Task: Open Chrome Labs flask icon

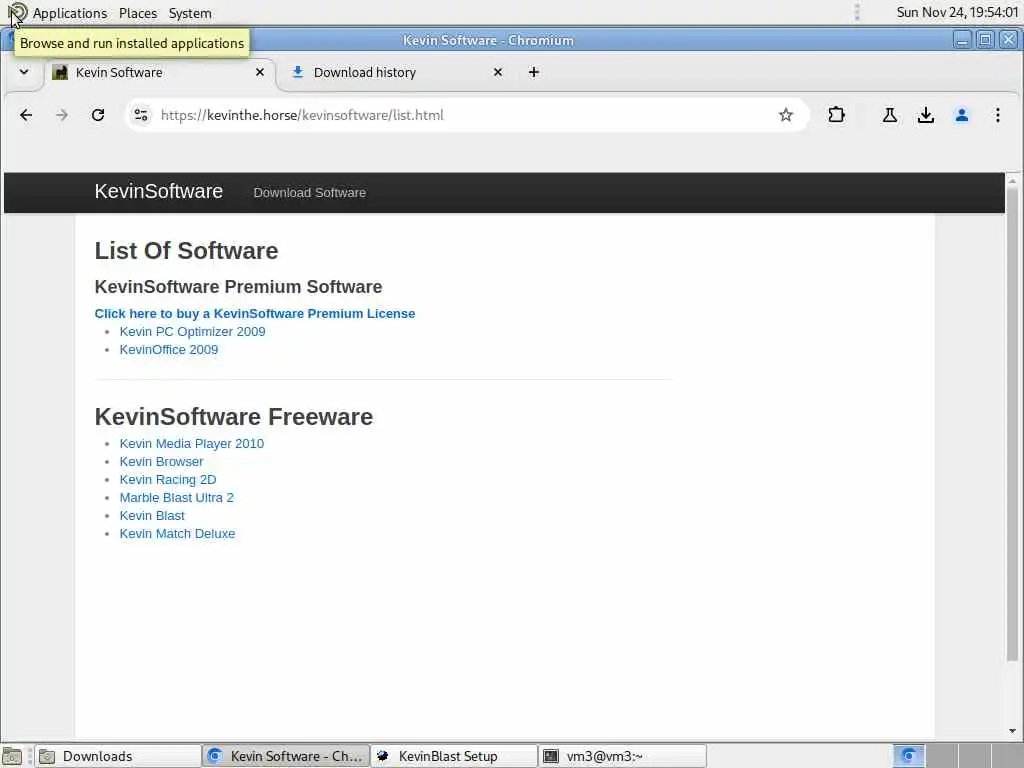Action: [889, 116]
